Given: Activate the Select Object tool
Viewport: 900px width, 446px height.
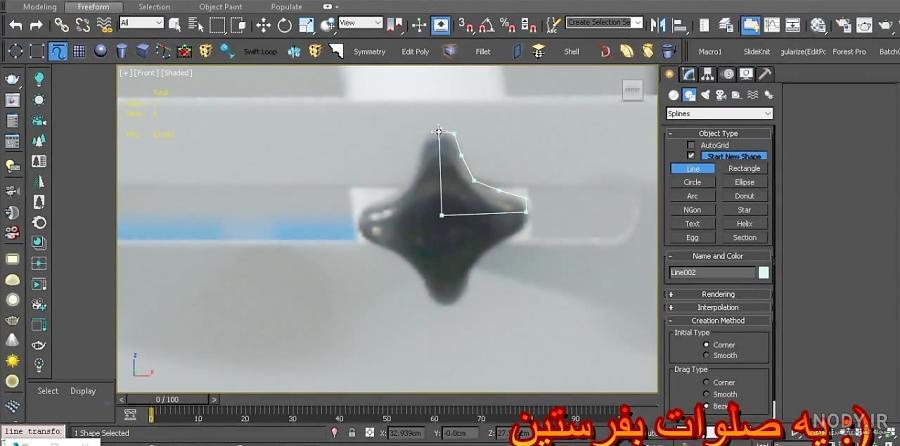Looking at the screenshot, I should [x=175, y=25].
